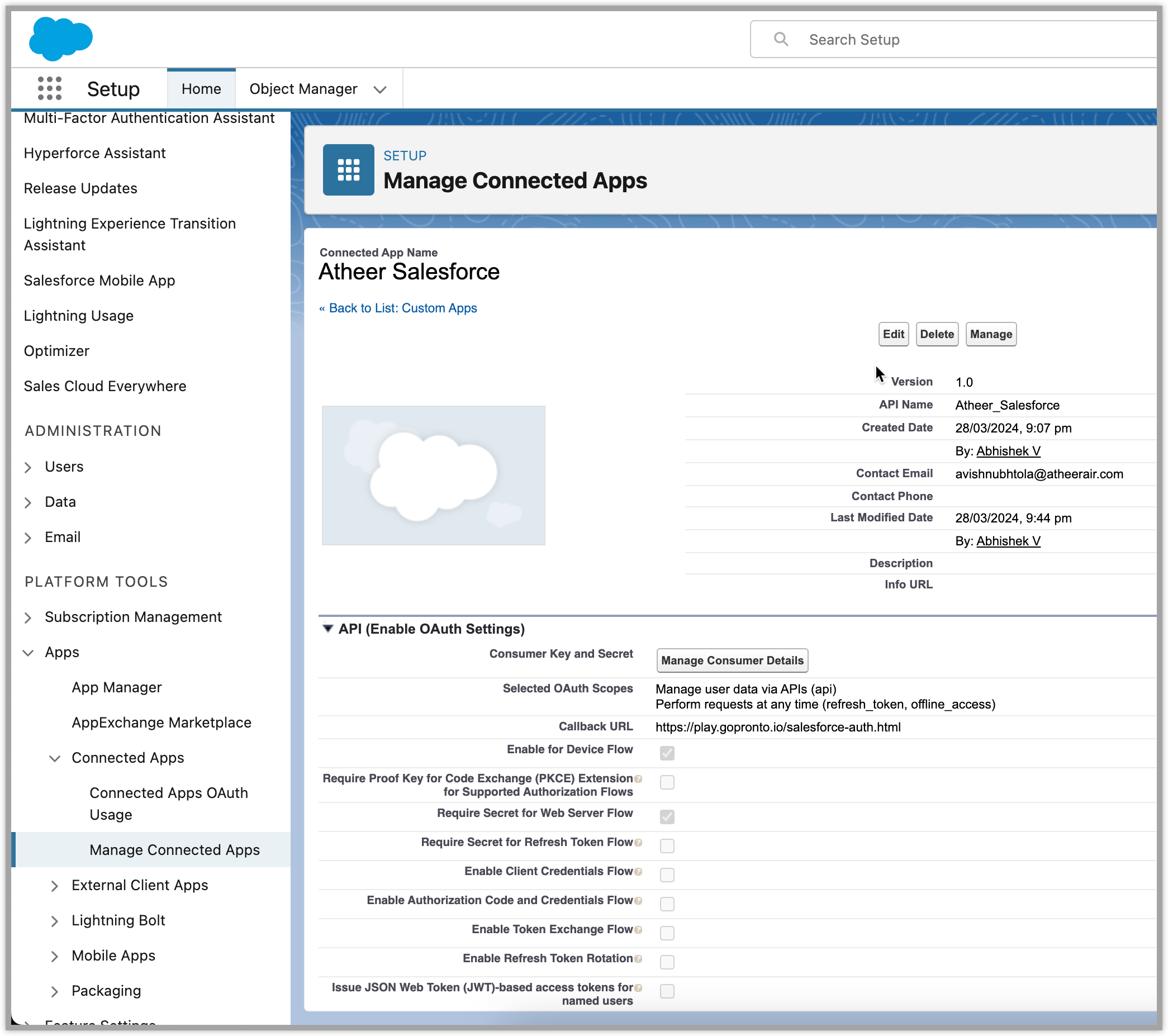Open the Object Manager dropdown chevron
This screenshot has width=1168, height=1036.
click(x=380, y=90)
